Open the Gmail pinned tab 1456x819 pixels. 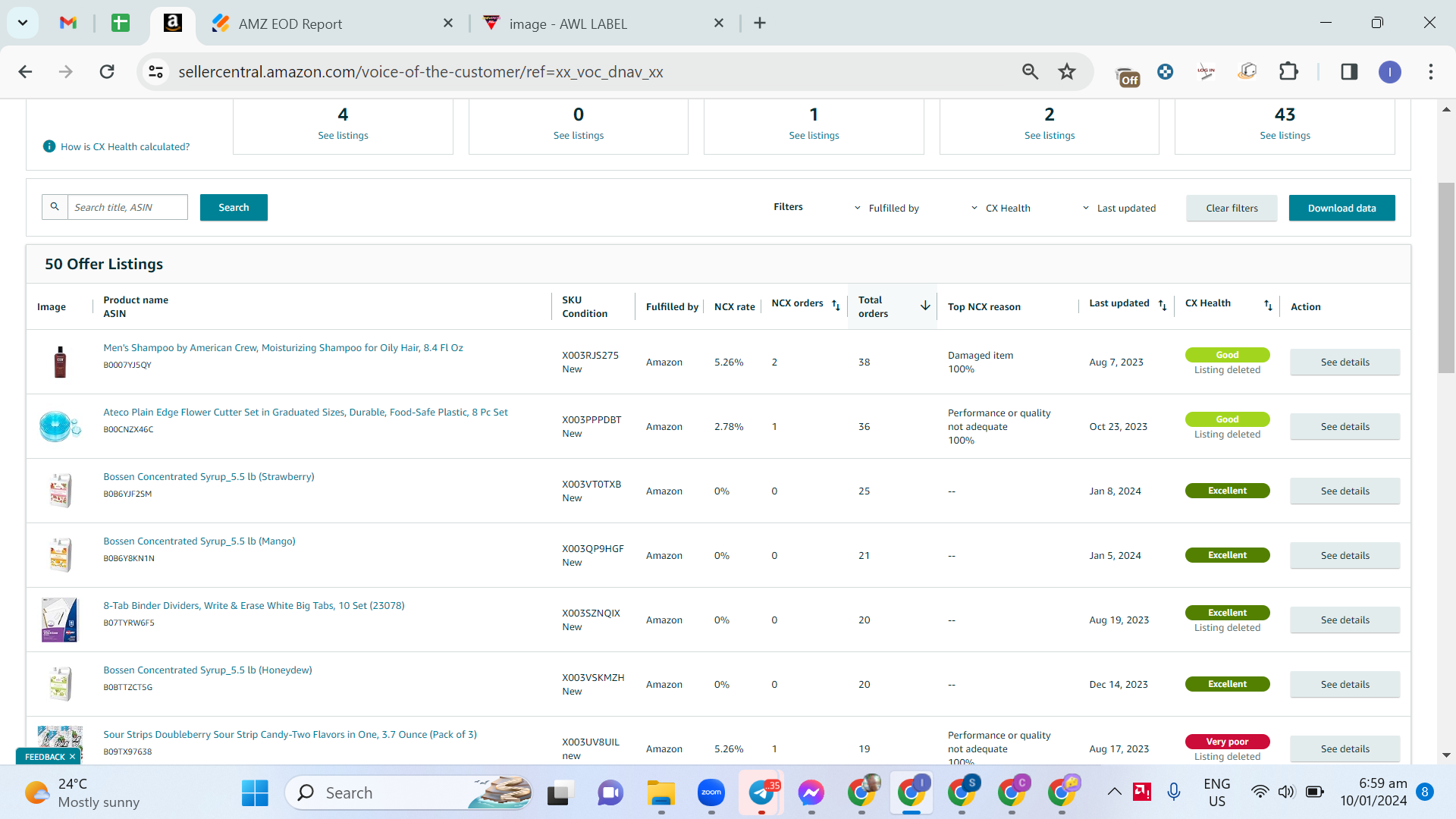tap(68, 23)
